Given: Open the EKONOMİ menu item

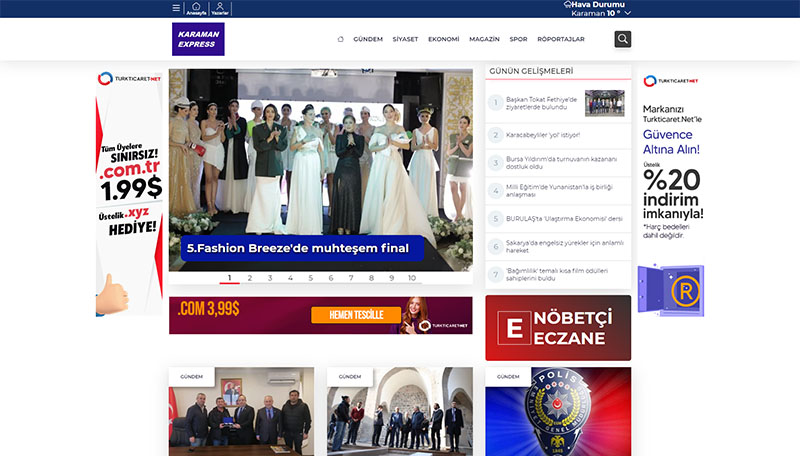Looking at the screenshot, I should point(443,39).
